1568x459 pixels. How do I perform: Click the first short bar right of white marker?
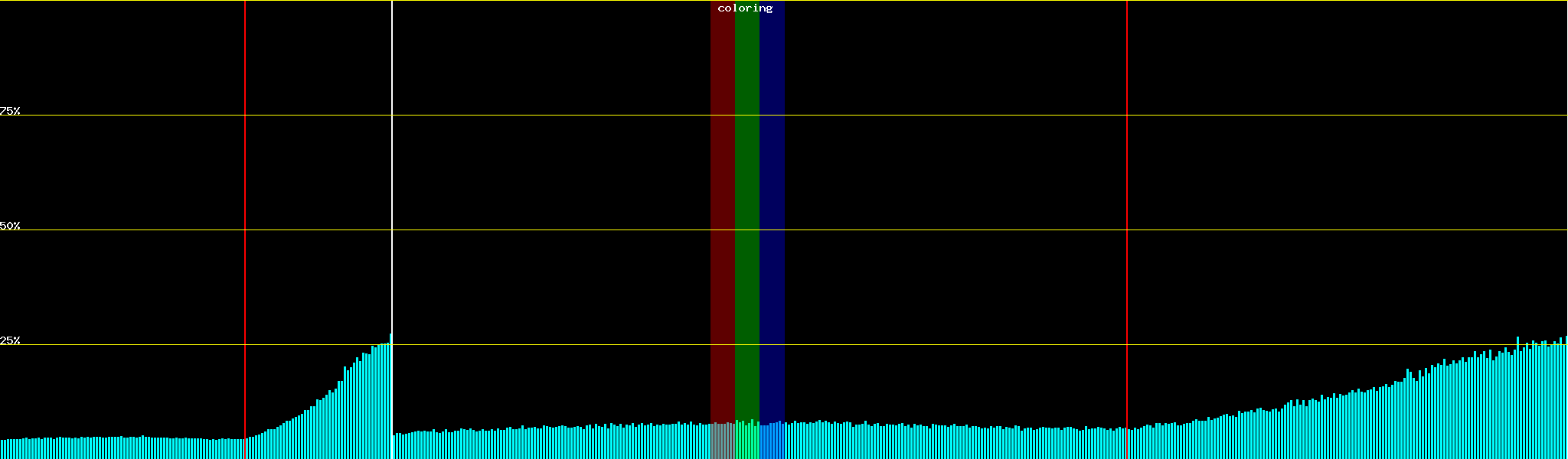click(x=394, y=447)
